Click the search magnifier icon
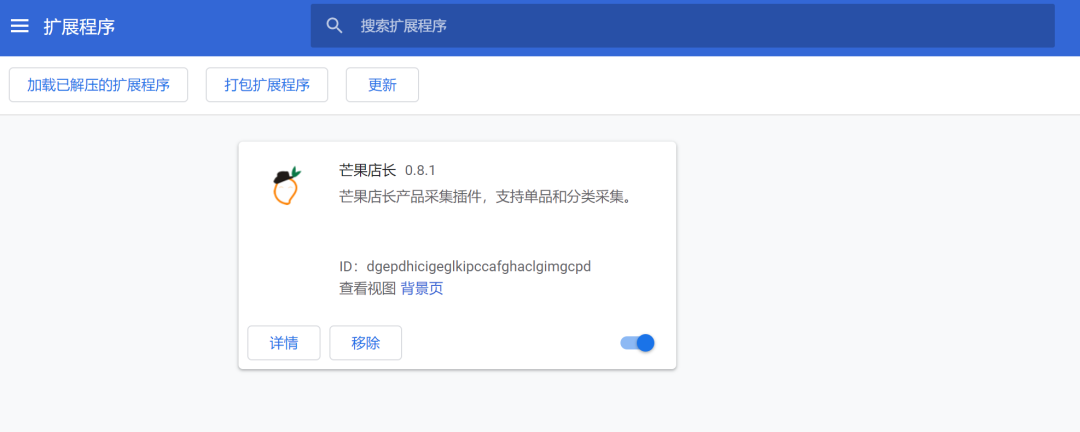The height and width of the screenshot is (432, 1080). point(335,26)
